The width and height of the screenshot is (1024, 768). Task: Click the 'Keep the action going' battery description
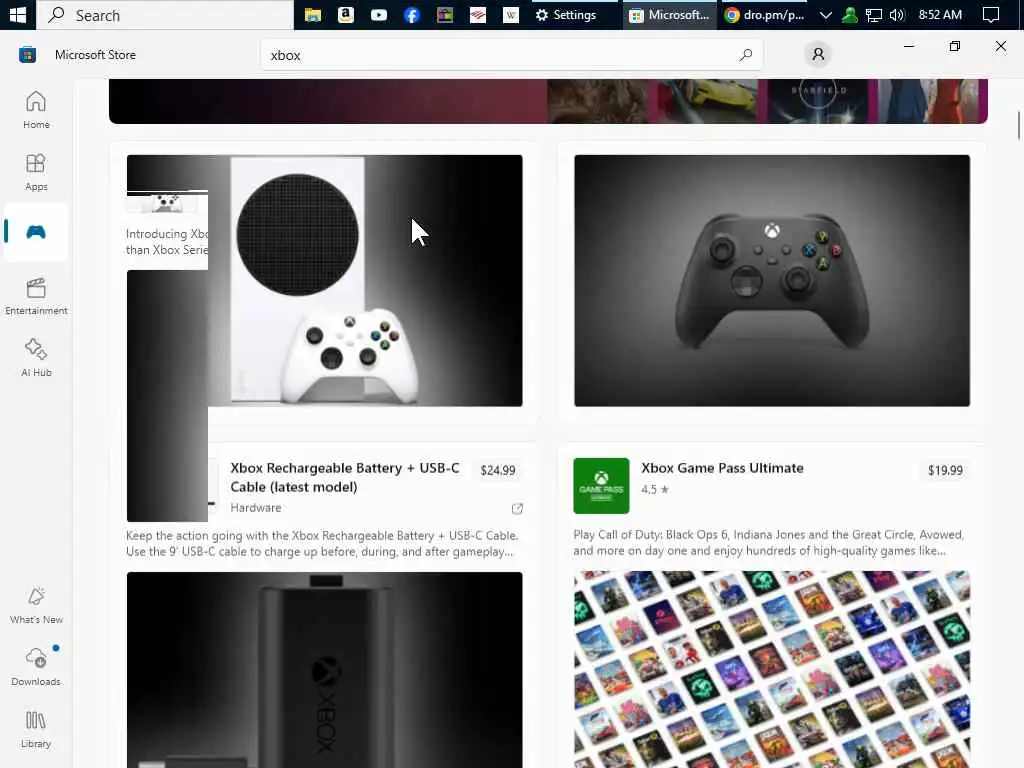point(322,543)
